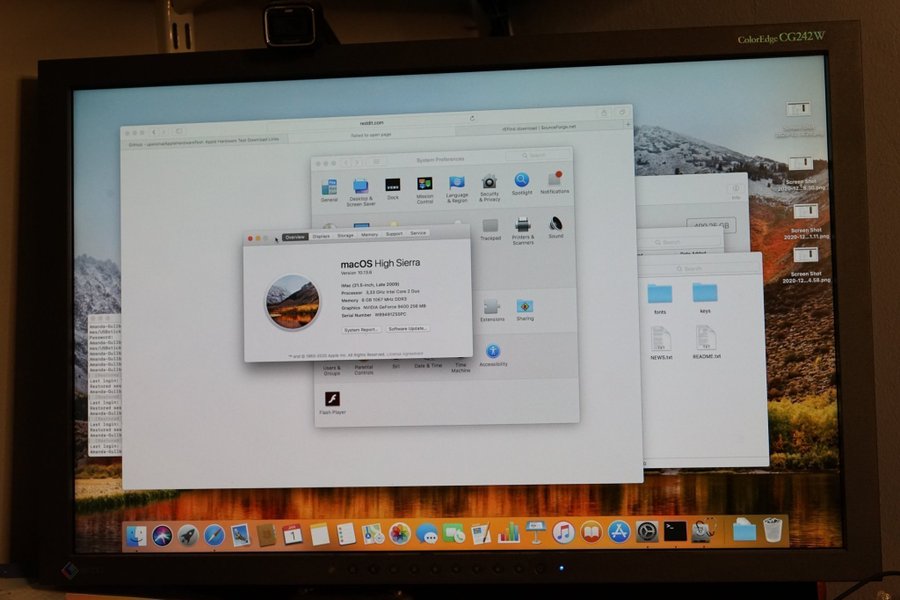Open Language & Region preferences

[x=457, y=189]
